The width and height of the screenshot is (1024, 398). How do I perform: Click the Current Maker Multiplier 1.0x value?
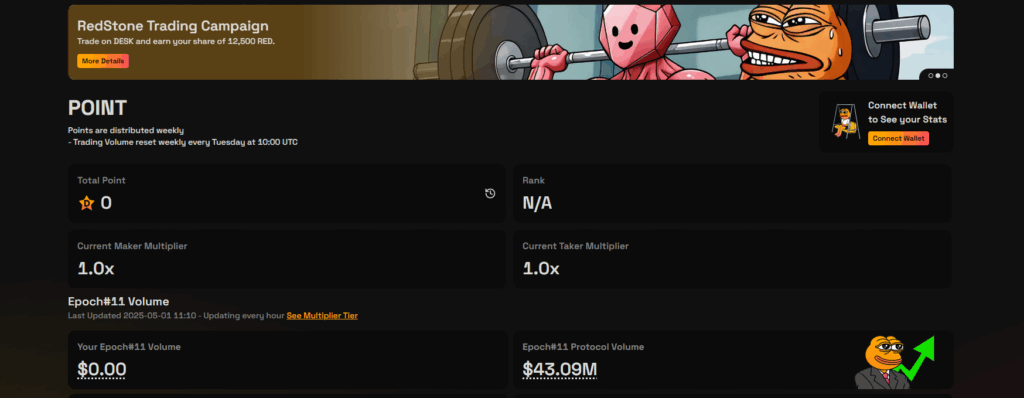pos(96,269)
